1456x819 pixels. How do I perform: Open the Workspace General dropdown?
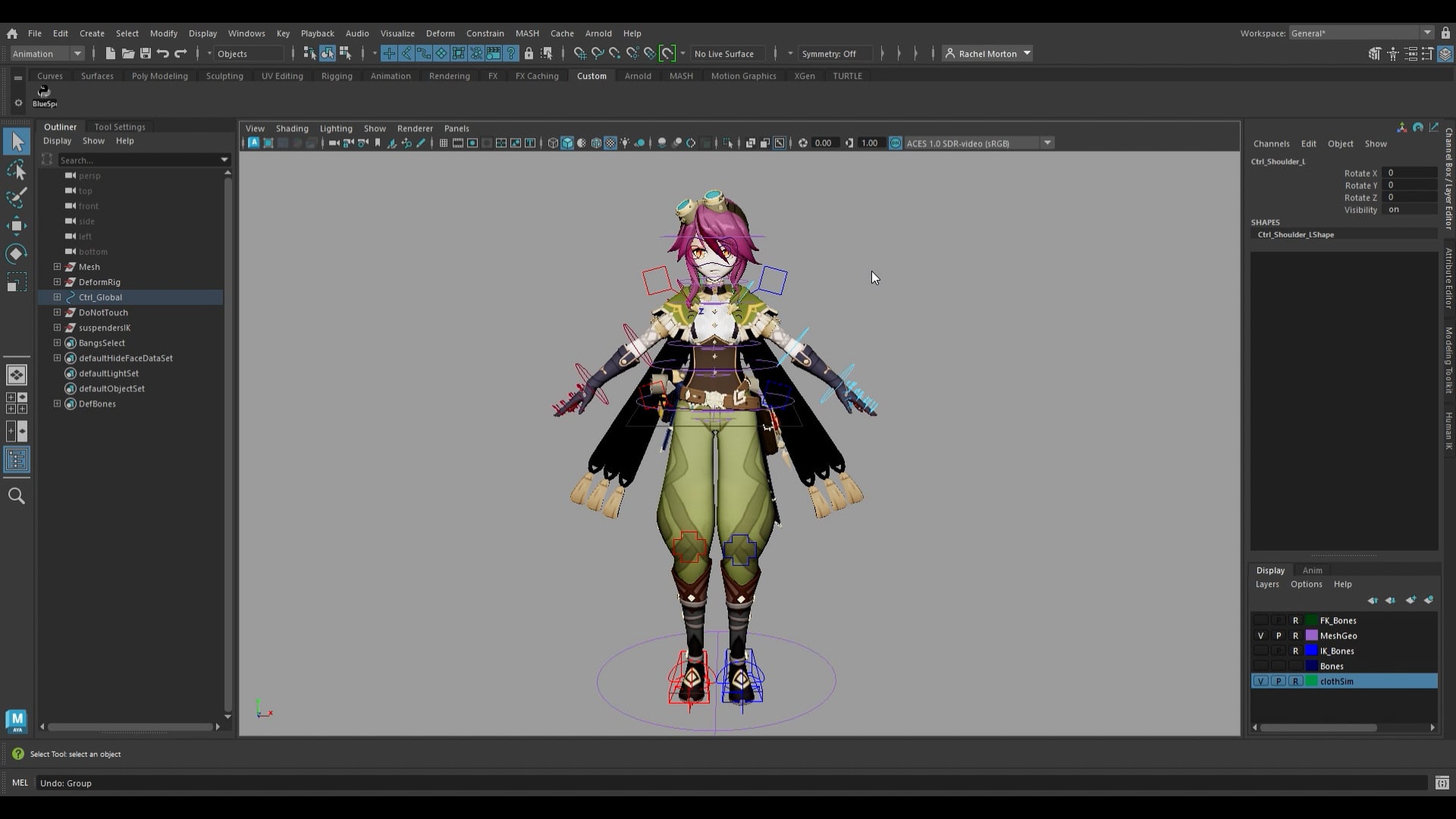coord(1361,33)
